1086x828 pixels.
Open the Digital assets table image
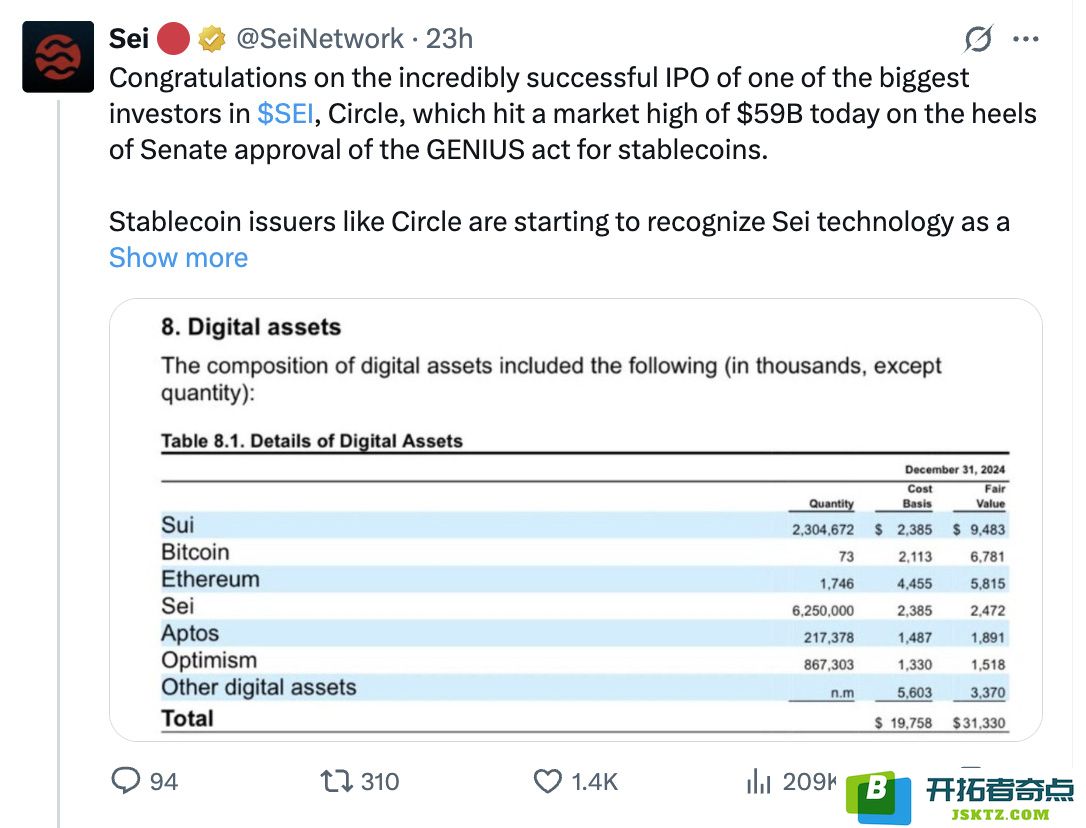point(576,520)
